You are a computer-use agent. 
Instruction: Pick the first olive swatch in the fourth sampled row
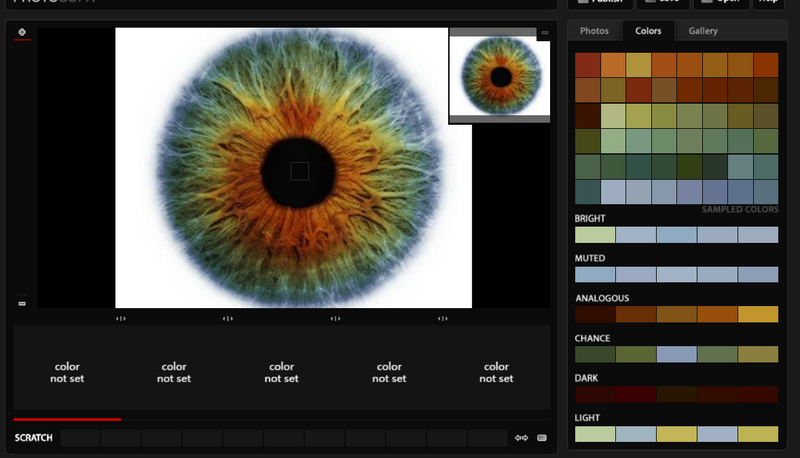[x=587, y=141]
